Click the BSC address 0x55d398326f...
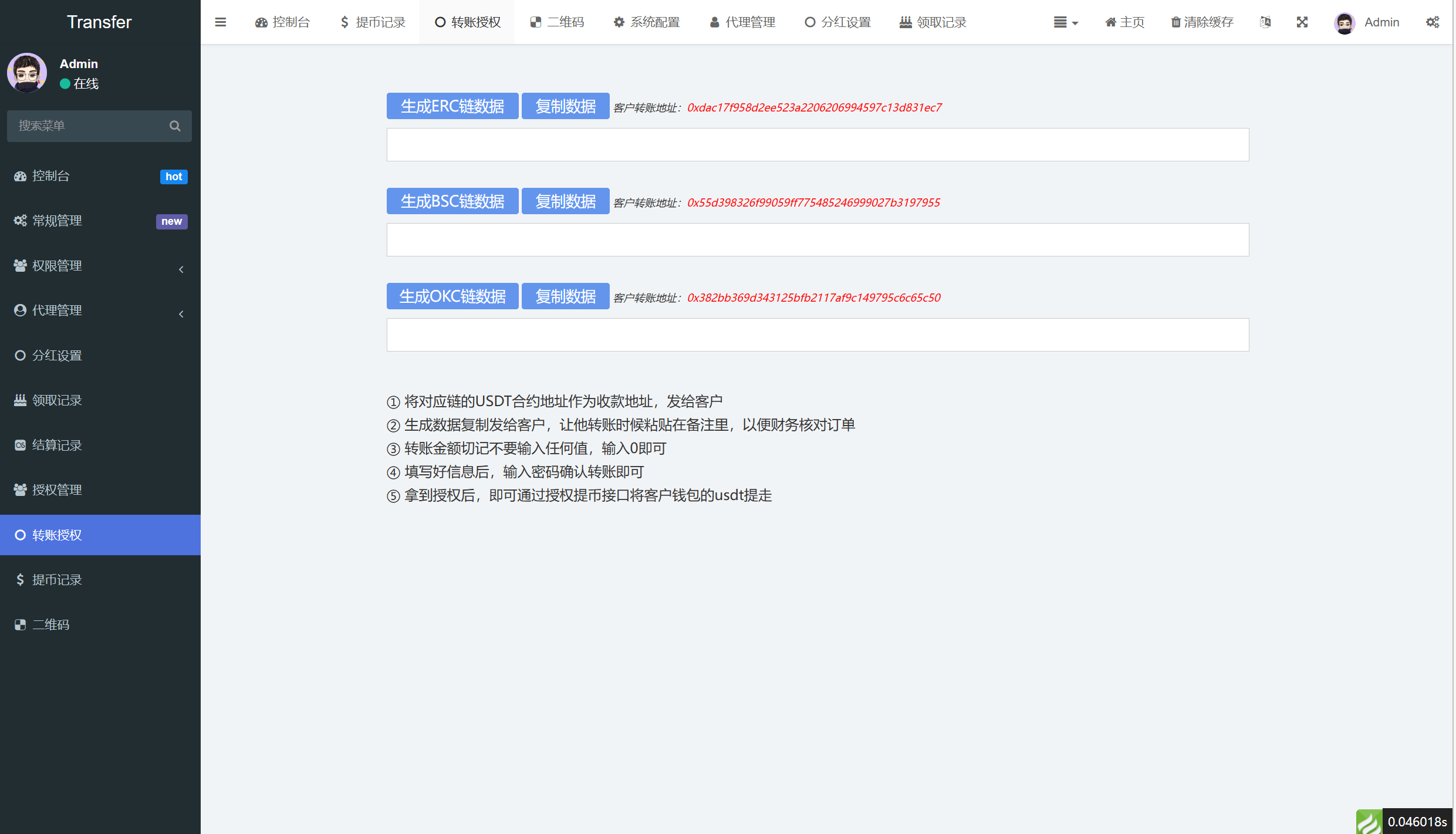The width and height of the screenshot is (1456, 834). coord(813,202)
